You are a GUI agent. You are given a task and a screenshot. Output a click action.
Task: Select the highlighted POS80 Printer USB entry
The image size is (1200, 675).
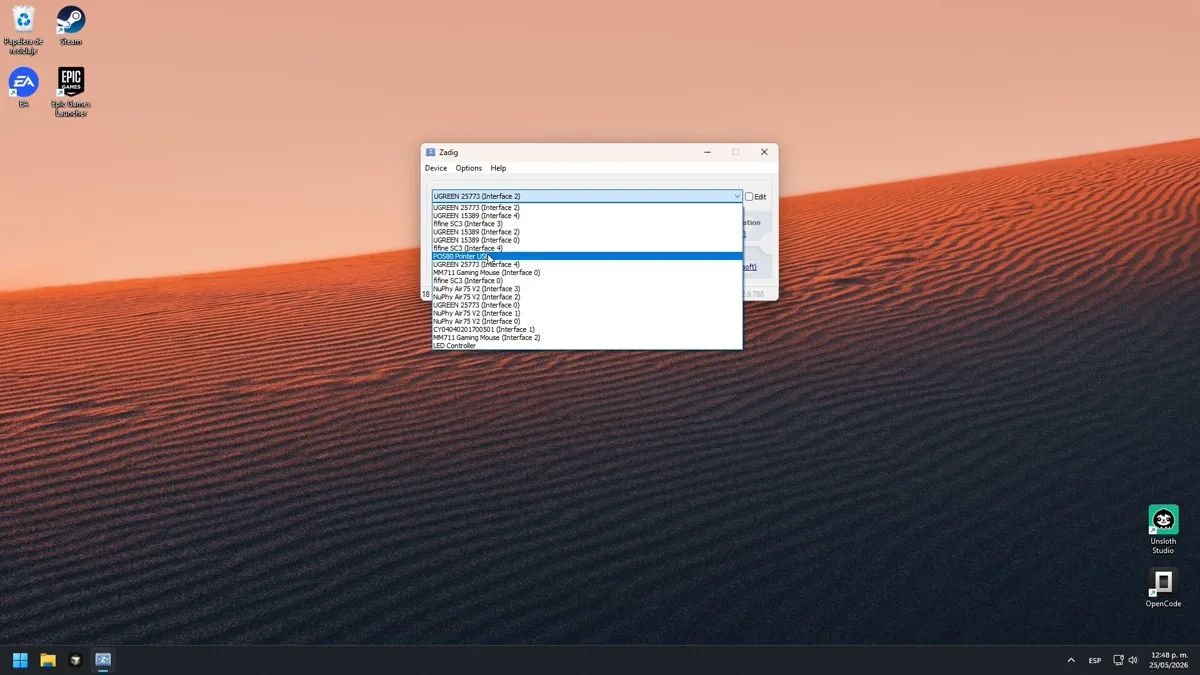587,256
